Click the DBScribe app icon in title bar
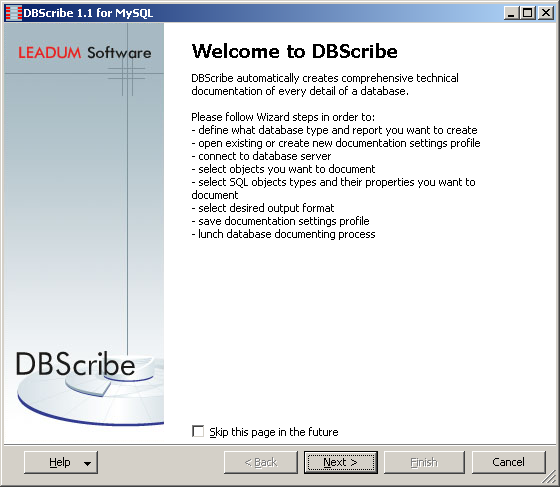 [x=14, y=13]
